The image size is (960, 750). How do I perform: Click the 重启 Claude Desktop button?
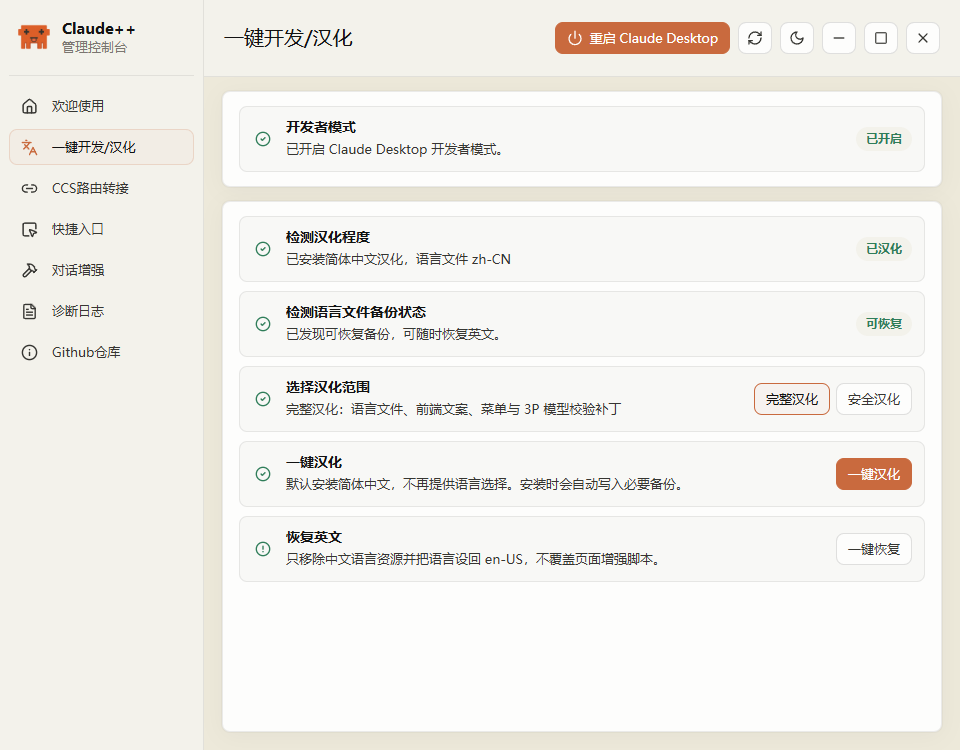point(642,38)
